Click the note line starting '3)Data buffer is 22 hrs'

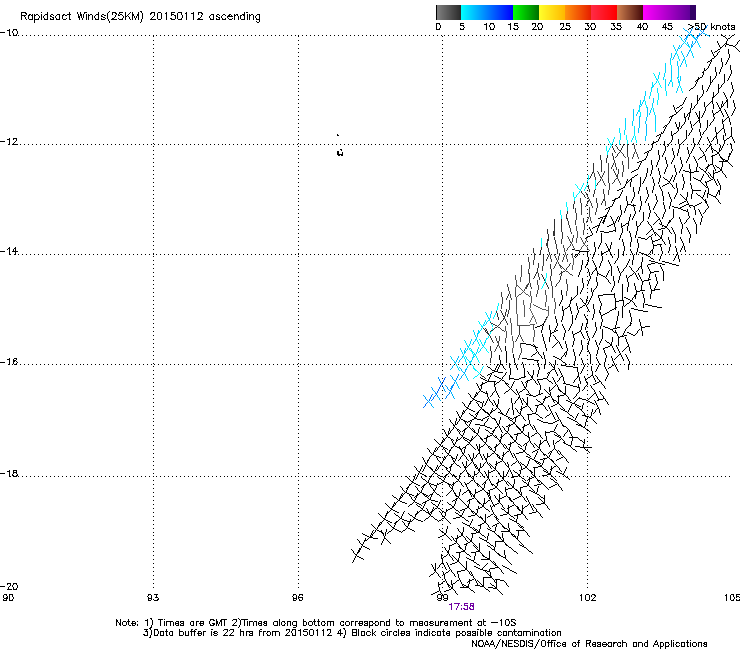[352, 633]
